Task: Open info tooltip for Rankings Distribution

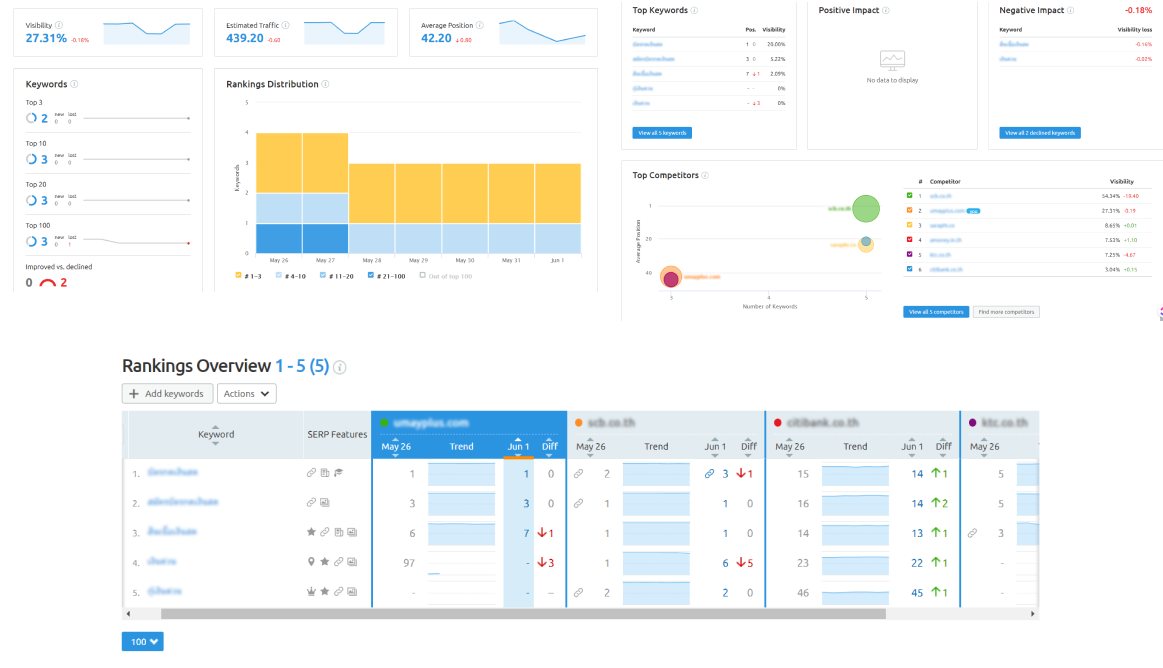Action: point(326,85)
